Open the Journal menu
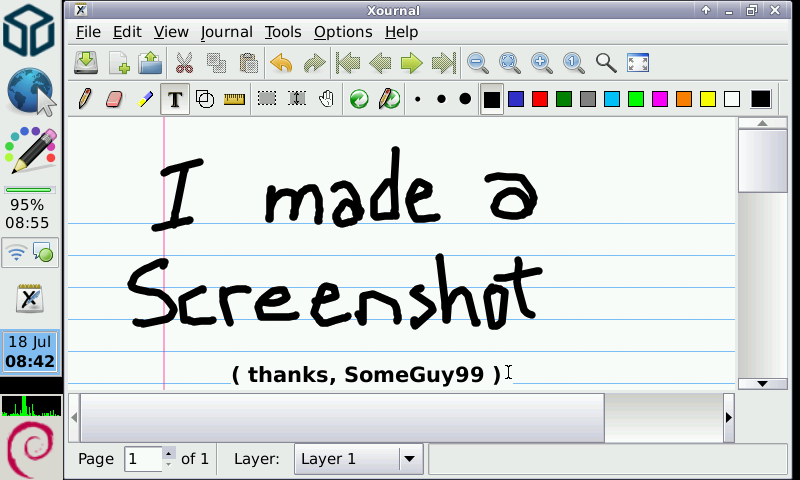The image size is (800, 480). [226, 32]
